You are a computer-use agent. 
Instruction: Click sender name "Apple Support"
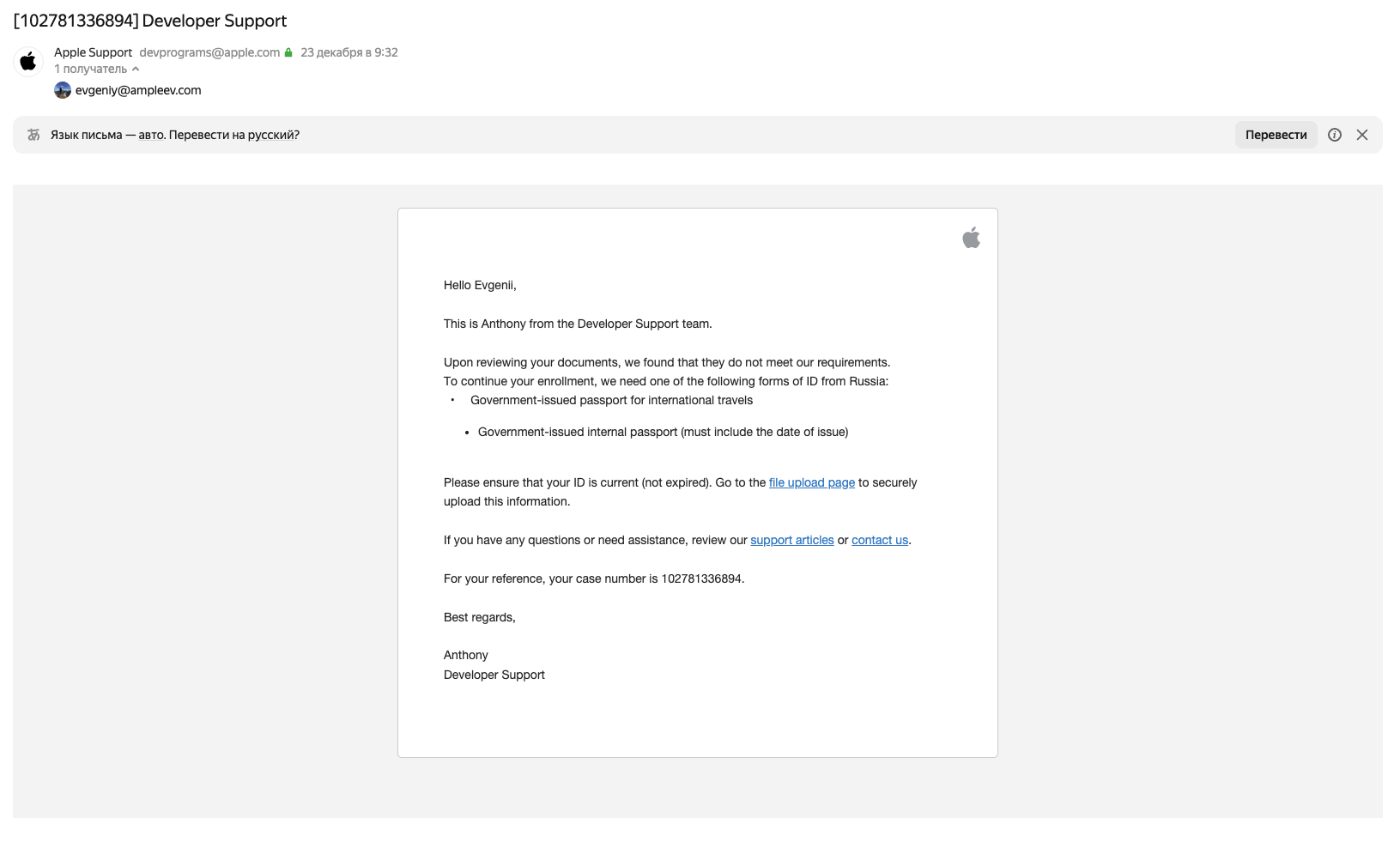[x=93, y=52]
